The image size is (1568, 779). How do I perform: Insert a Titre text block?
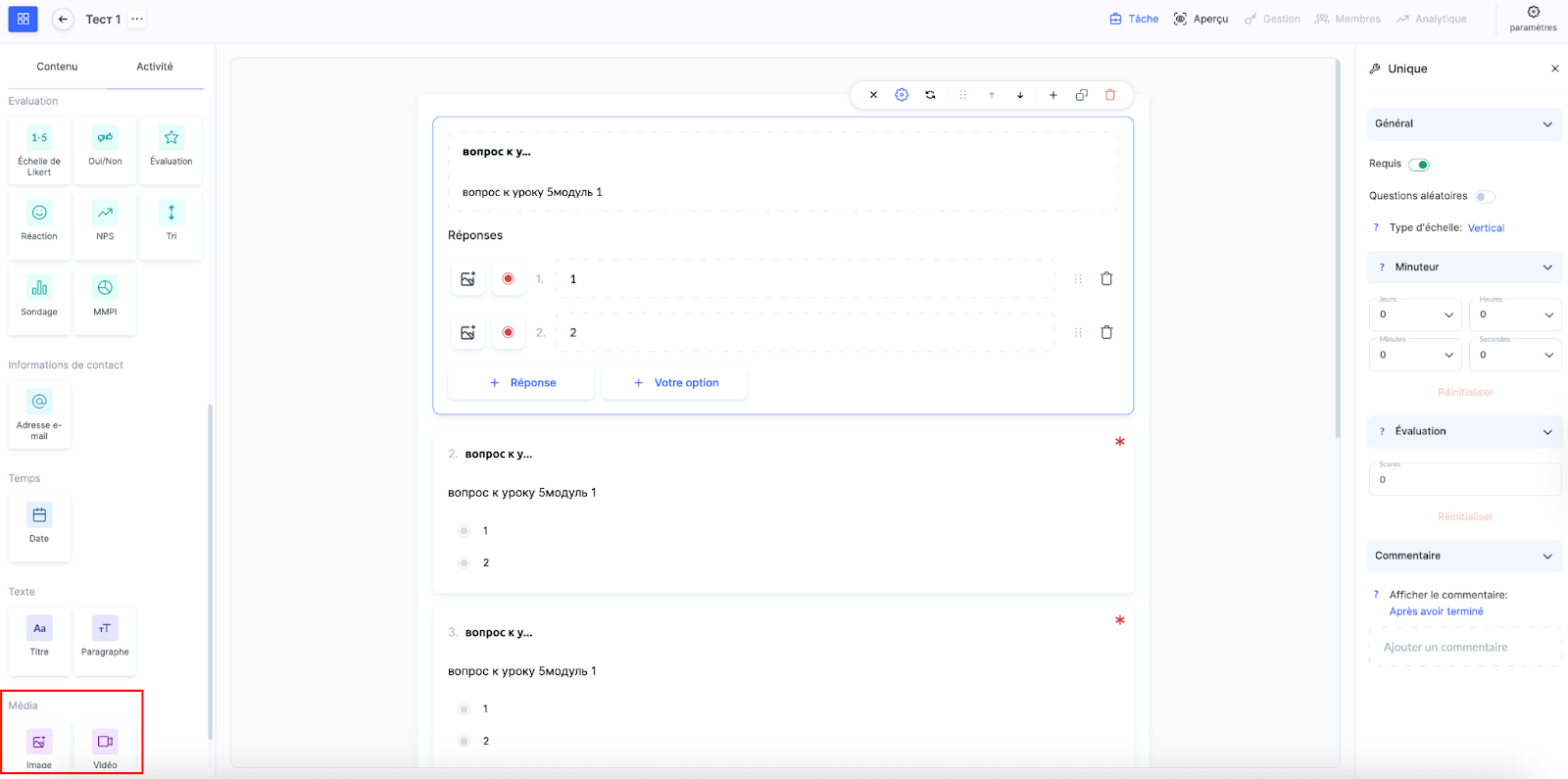click(39, 641)
